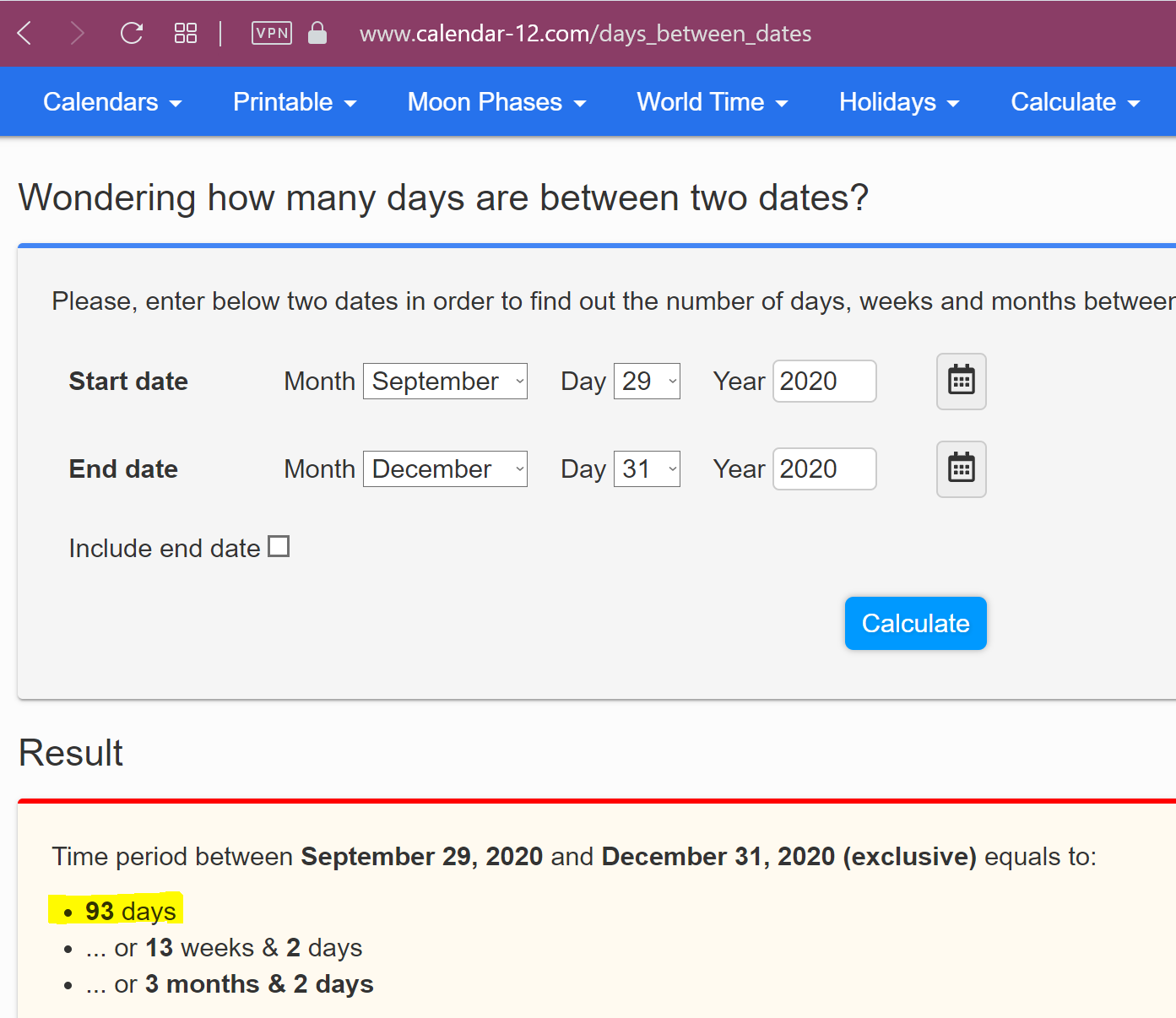Image resolution: width=1176 pixels, height=1018 pixels.
Task: Focus the Start date Year field
Action: (825, 382)
